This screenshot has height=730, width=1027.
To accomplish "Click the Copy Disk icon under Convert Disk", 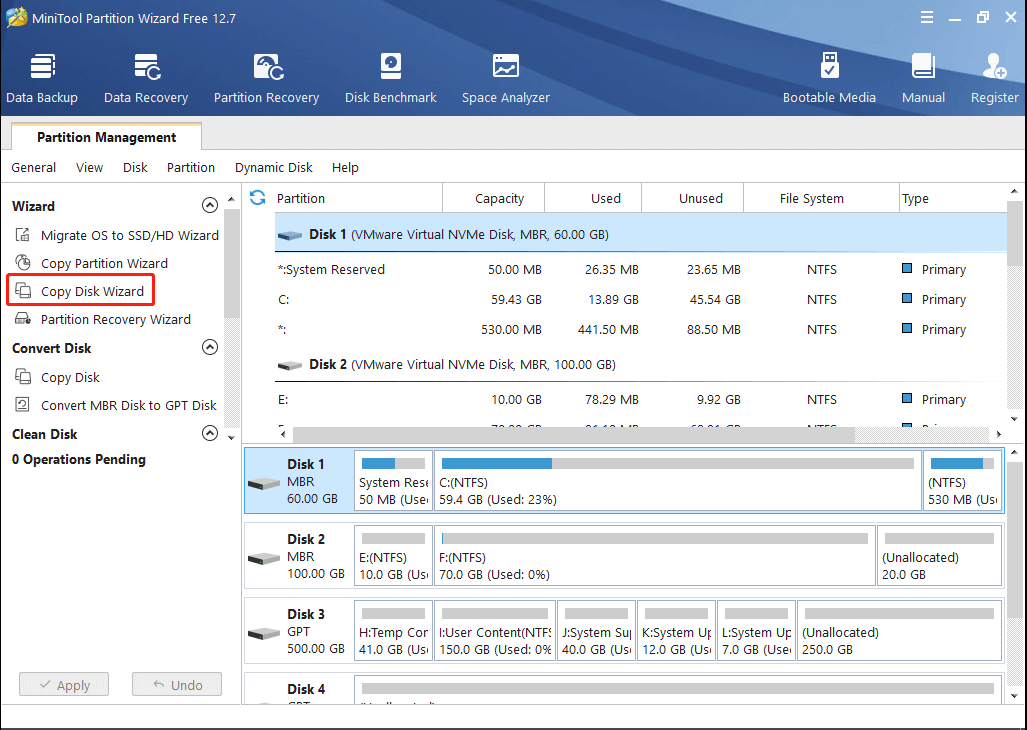I will pos(23,376).
